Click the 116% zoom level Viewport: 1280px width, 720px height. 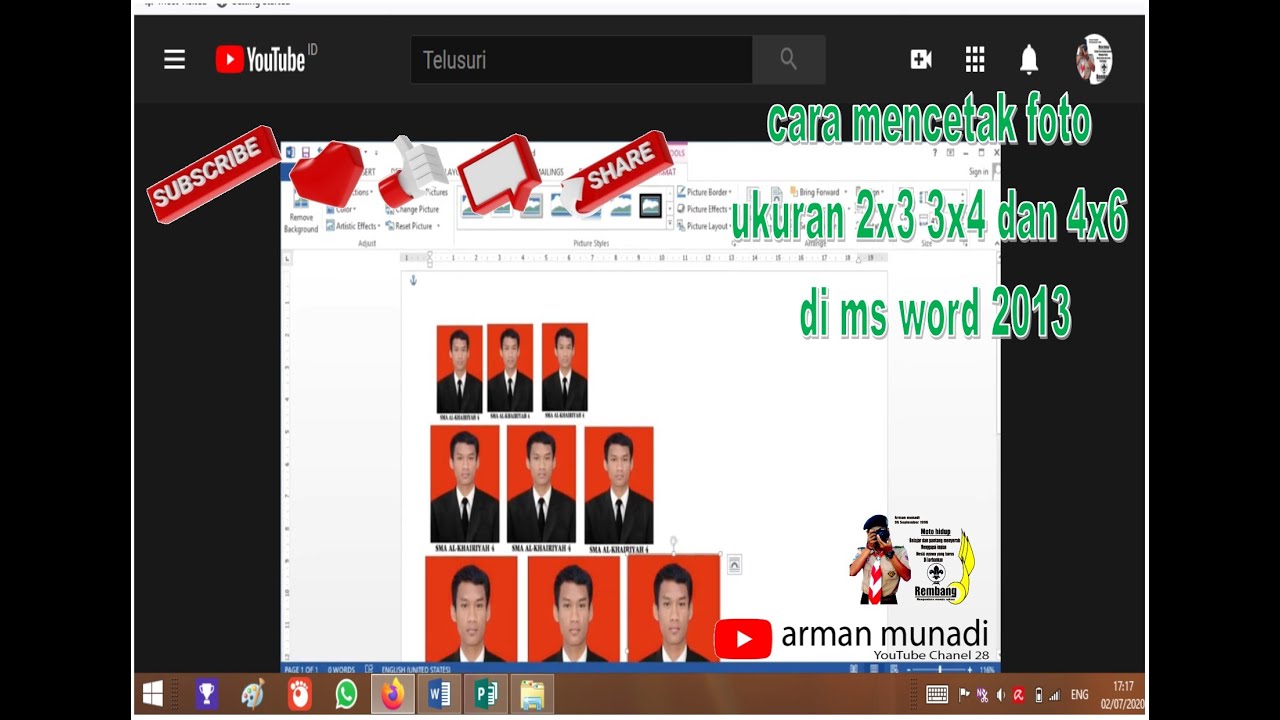pyautogui.click(x=986, y=669)
